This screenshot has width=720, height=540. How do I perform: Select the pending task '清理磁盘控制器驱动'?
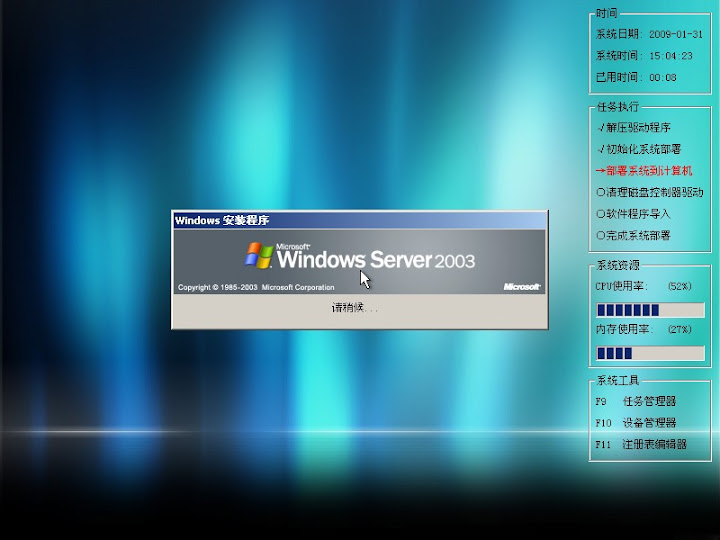click(650, 192)
